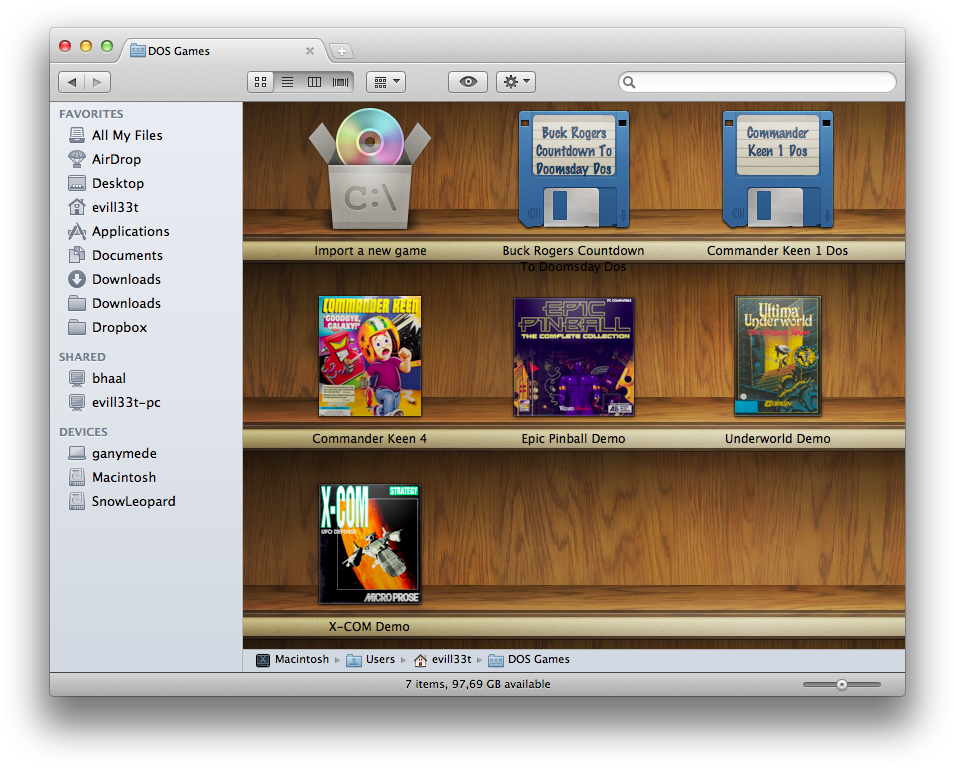Click the Quick Look eye button
Viewport: 954px width, 767px height.
click(468, 82)
